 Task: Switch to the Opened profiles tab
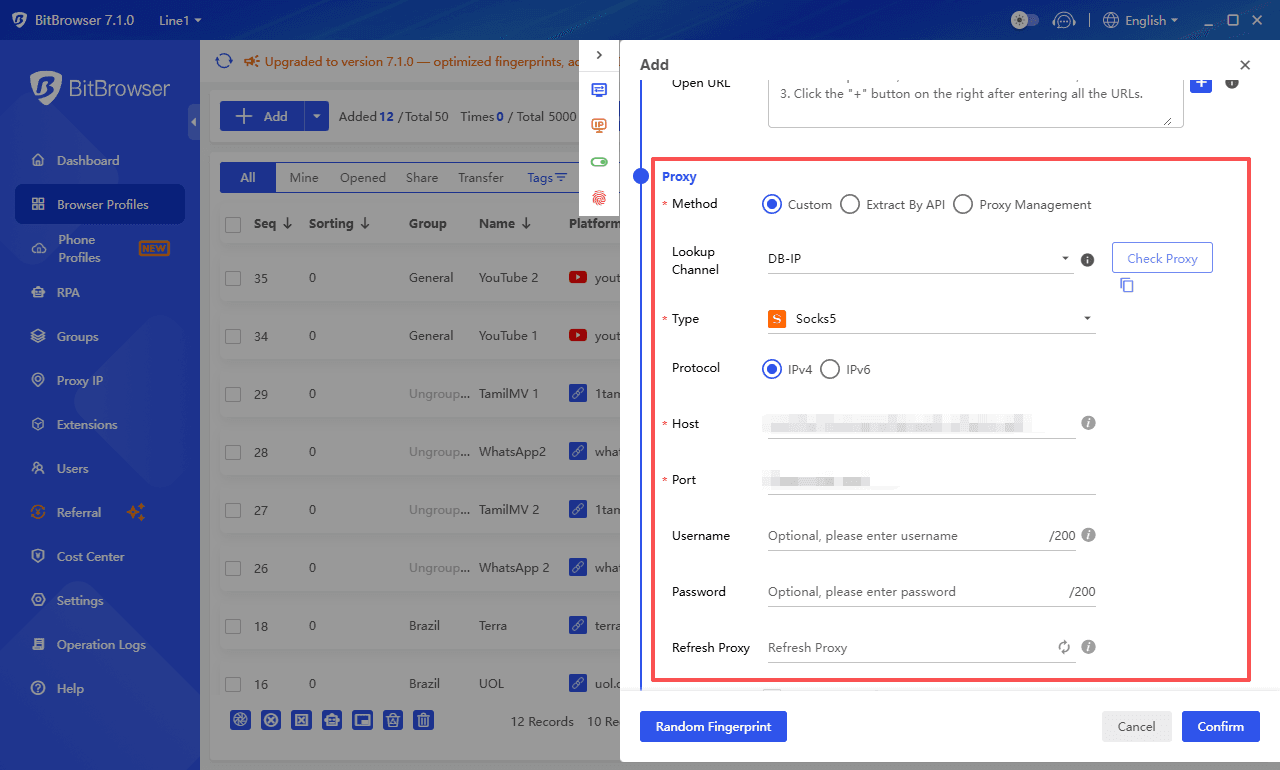[x=362, y=177]
